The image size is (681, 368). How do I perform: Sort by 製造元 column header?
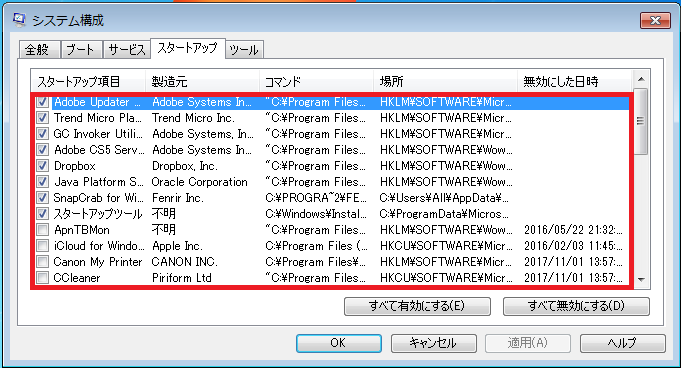(x=202, y=81)
